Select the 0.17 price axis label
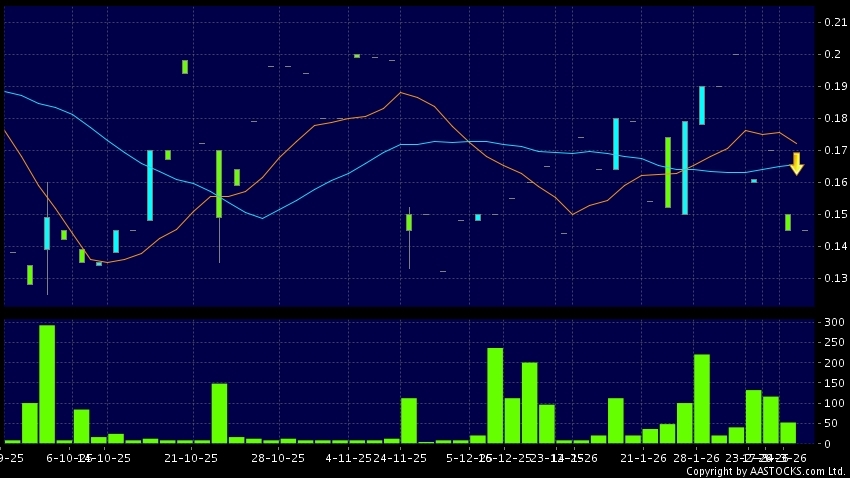Screen dimensions: 850x478 click(832, 150)
